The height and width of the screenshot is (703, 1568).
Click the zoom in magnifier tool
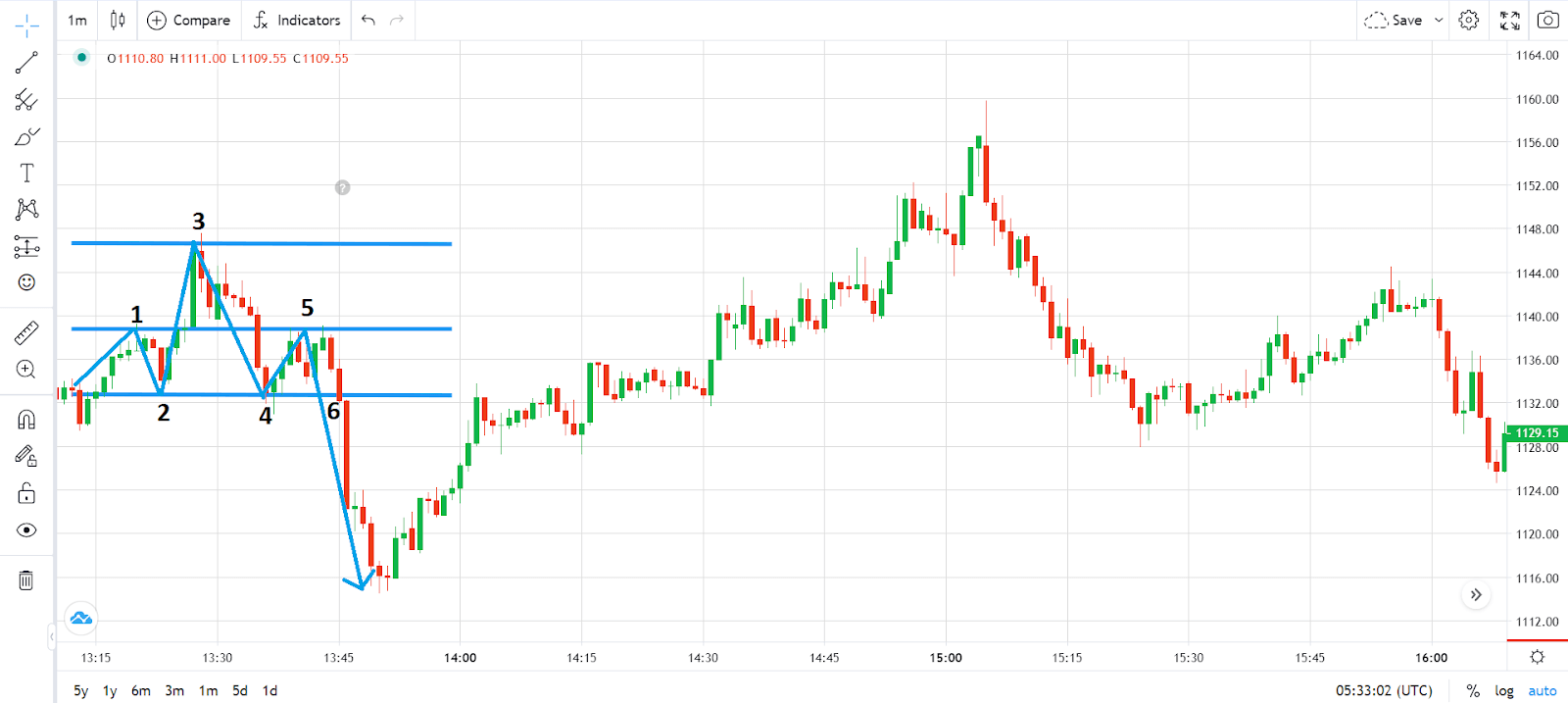click(x=26, y=370)
